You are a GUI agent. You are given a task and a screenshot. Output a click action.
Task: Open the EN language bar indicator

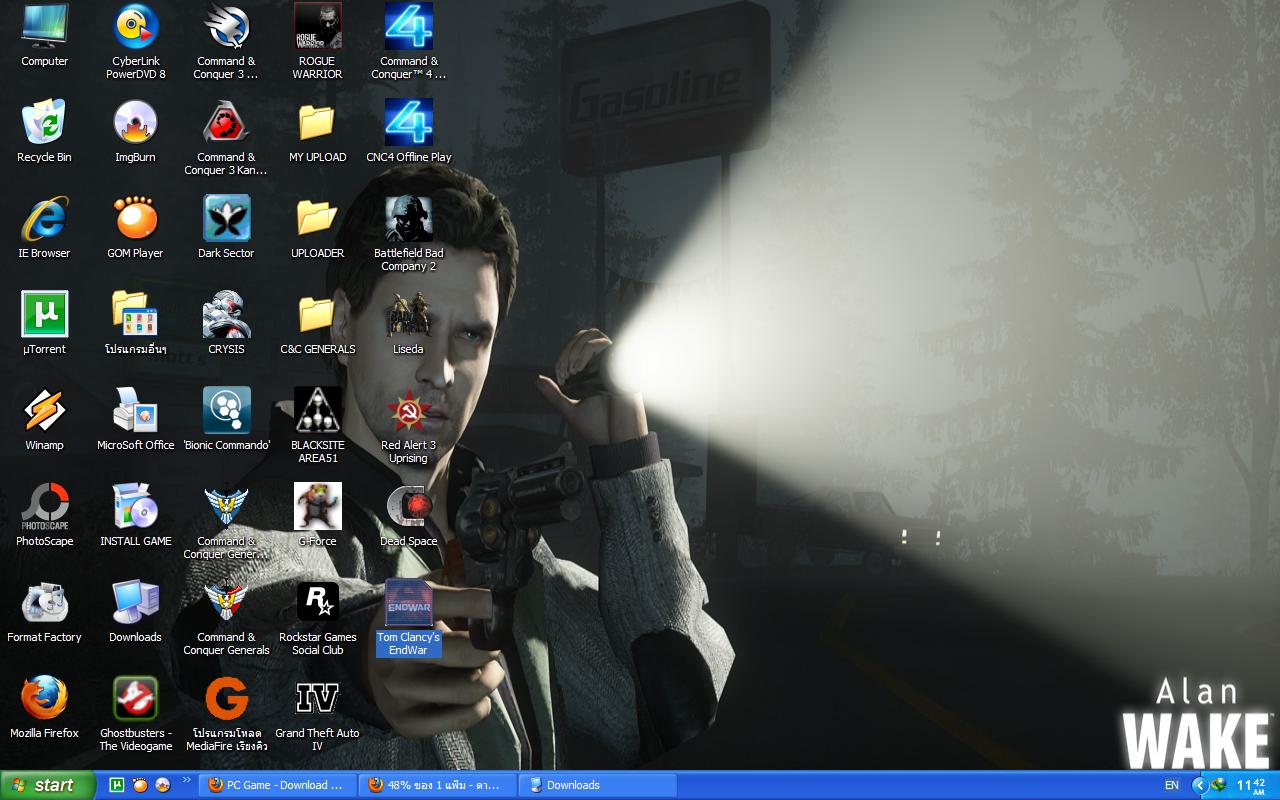click(1171, 785)
